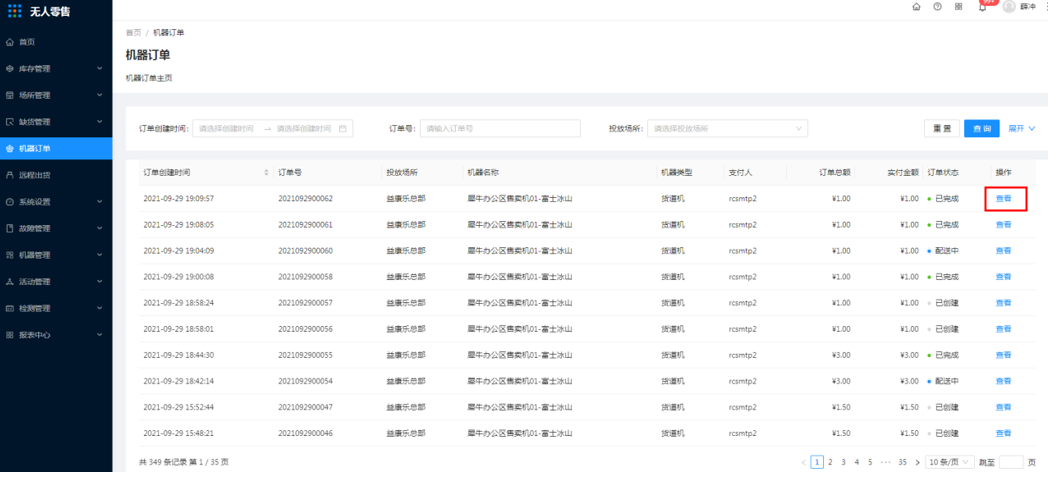Go to page 2 in pagination
Viewport: 1064px width, 480px height.
click(x=830, y=462)
